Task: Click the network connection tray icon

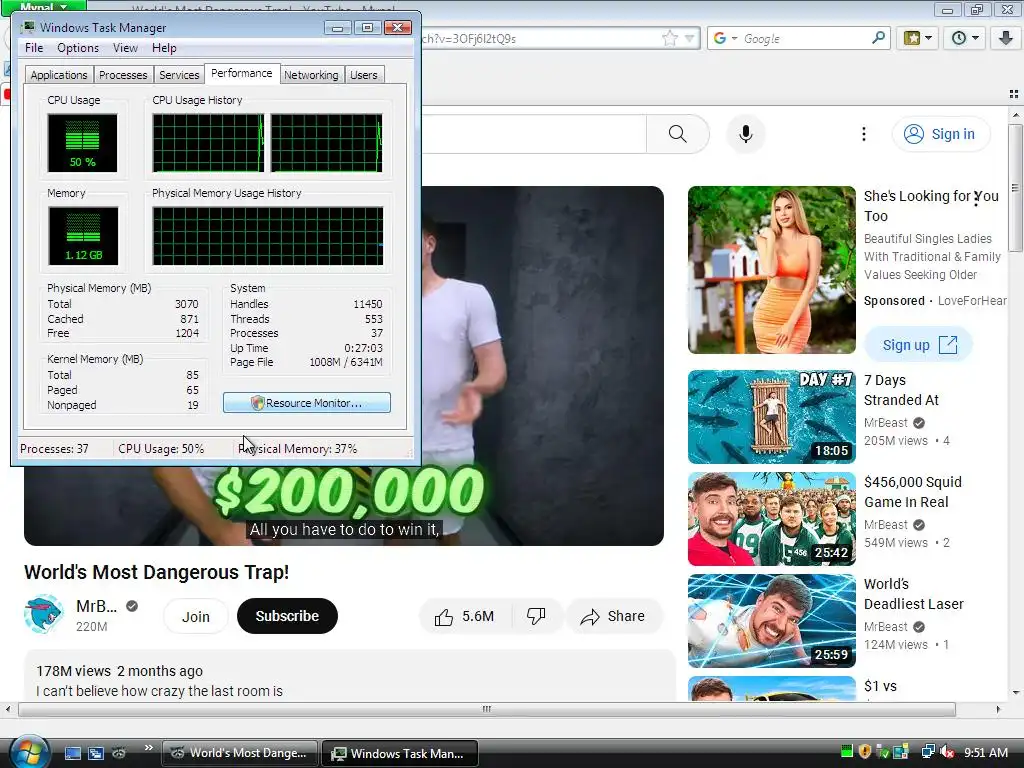Action: [927, 752]
